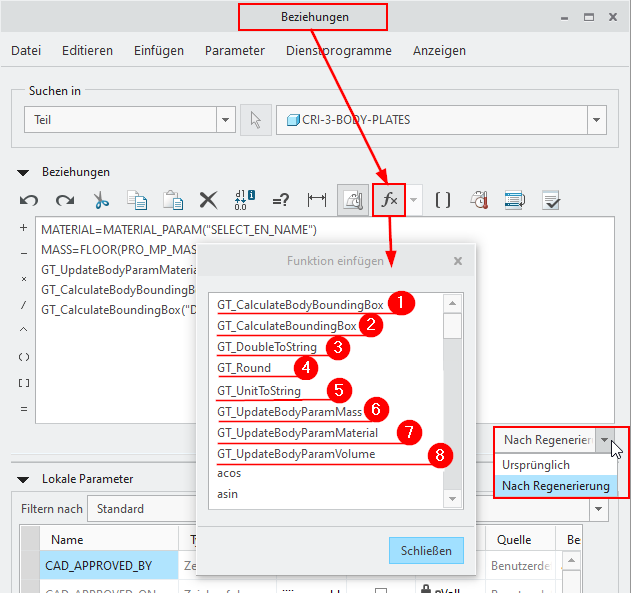Click the function list scrollbar thumb
The height and width of the screenshot is (593, 631).
tap(452, 326)
